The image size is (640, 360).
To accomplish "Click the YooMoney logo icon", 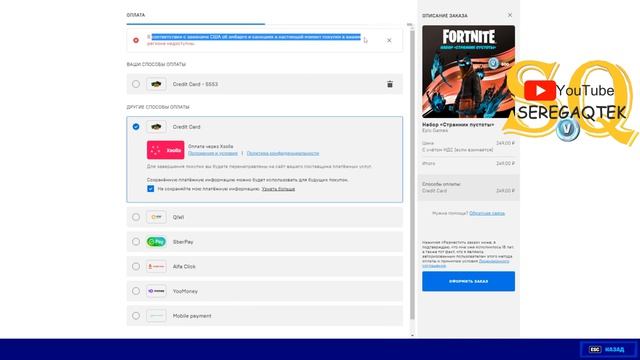I will 156,291.
